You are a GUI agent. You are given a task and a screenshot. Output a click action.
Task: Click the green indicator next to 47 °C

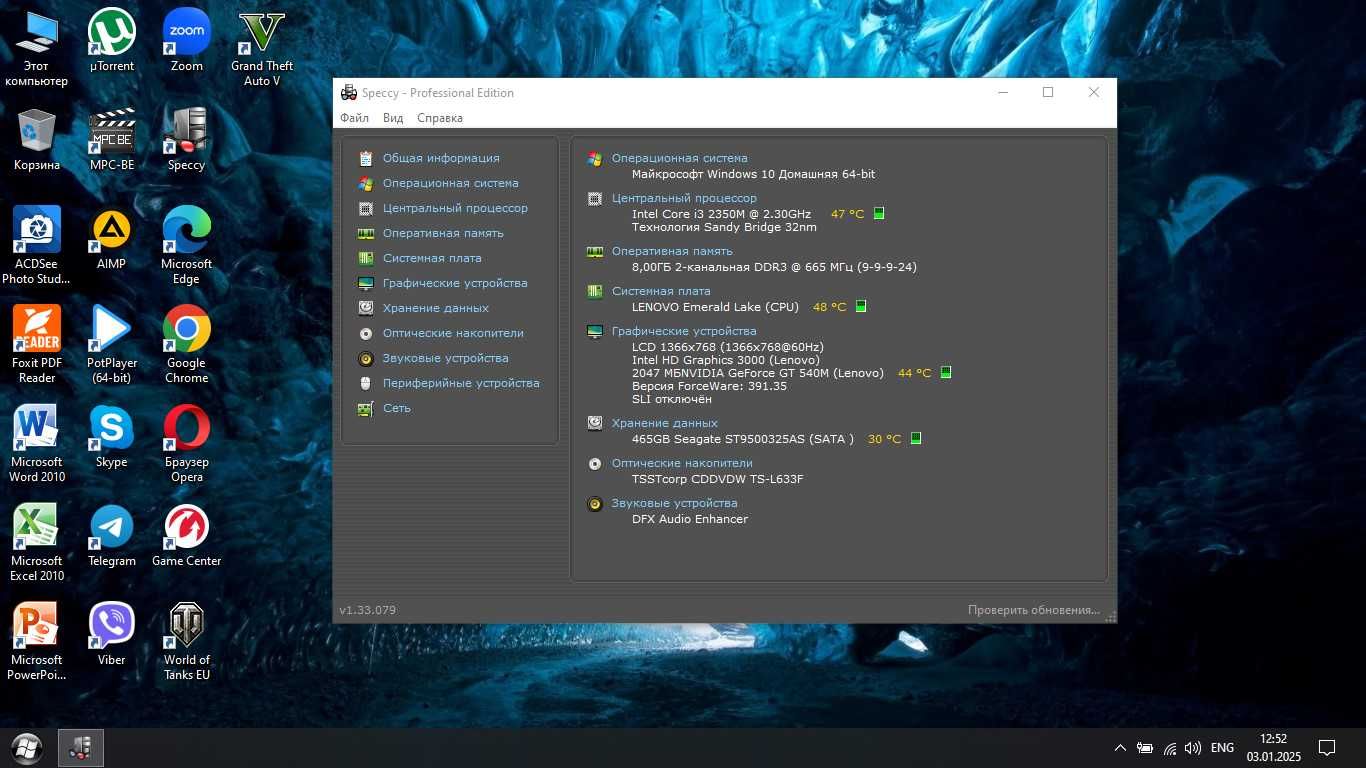point(879,214)
